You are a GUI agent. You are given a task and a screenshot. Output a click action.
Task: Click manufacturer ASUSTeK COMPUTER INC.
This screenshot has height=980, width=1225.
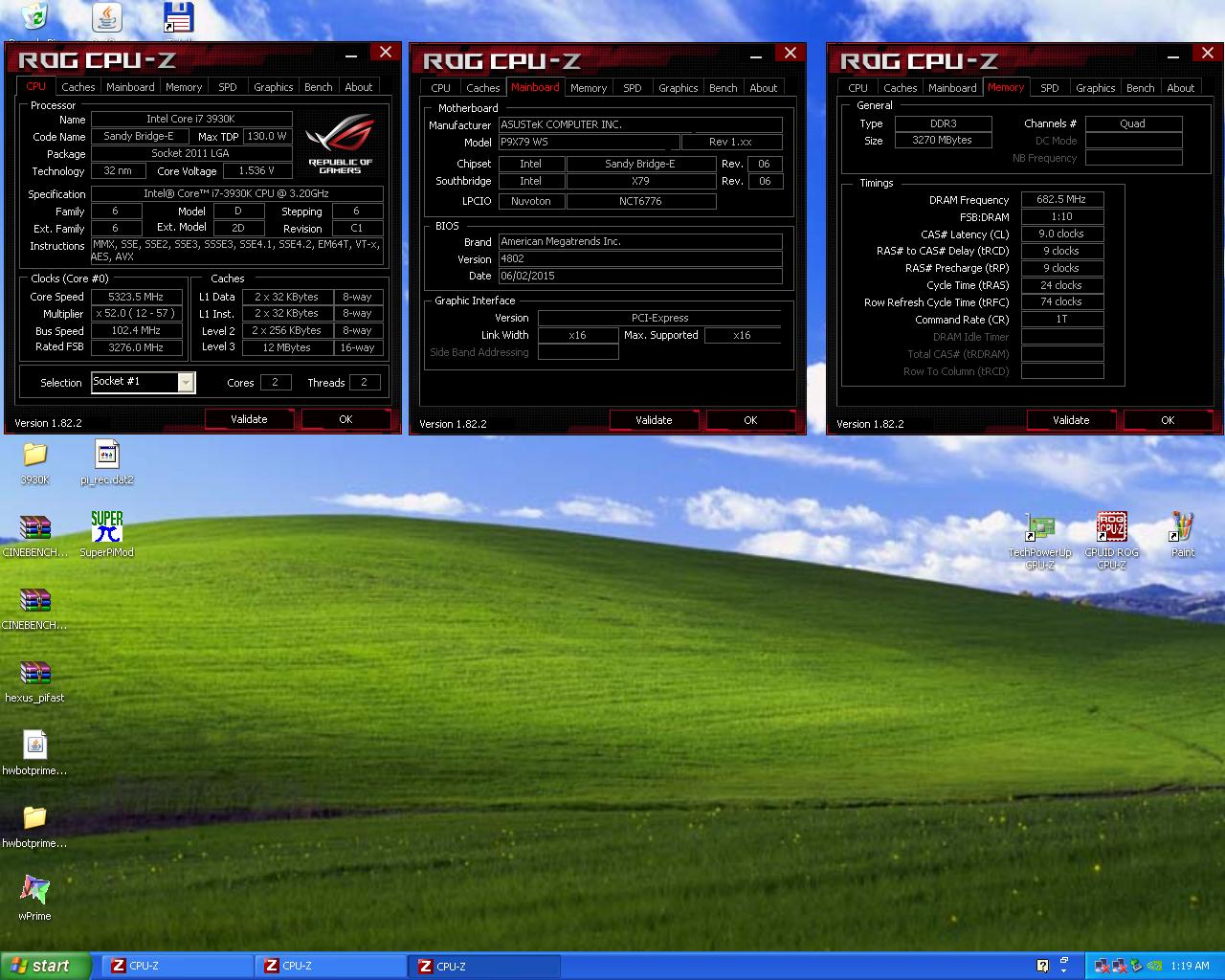pyautogui.click(x=640, y=124)
